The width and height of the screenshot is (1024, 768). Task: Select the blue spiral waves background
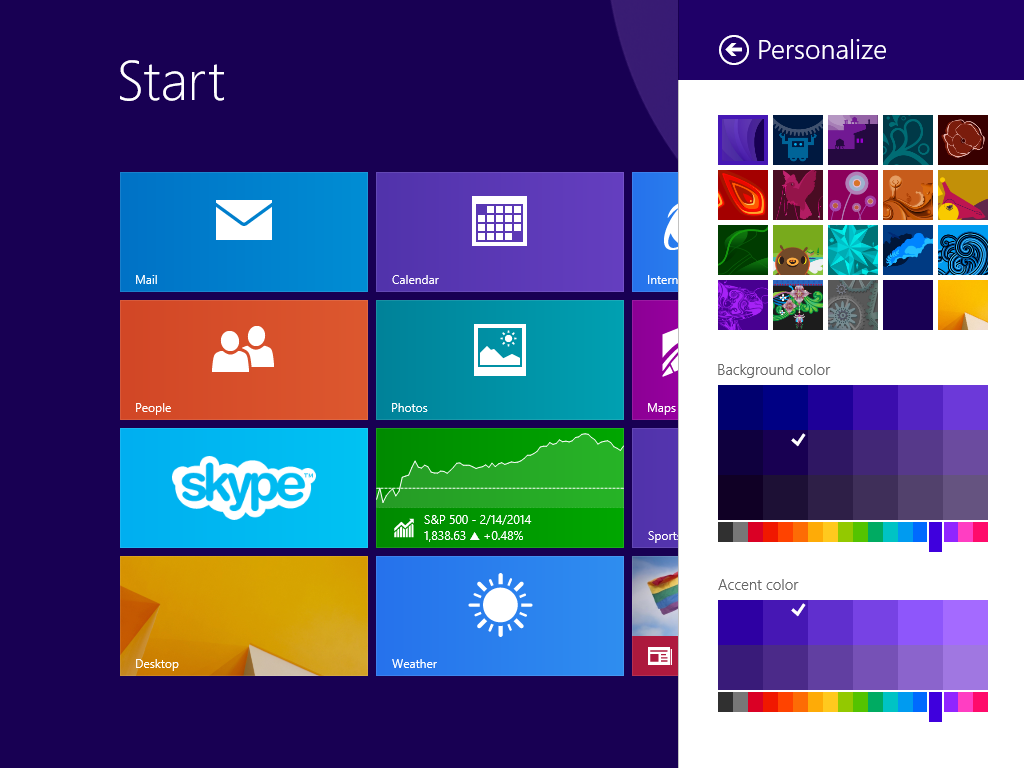[963, 250]
